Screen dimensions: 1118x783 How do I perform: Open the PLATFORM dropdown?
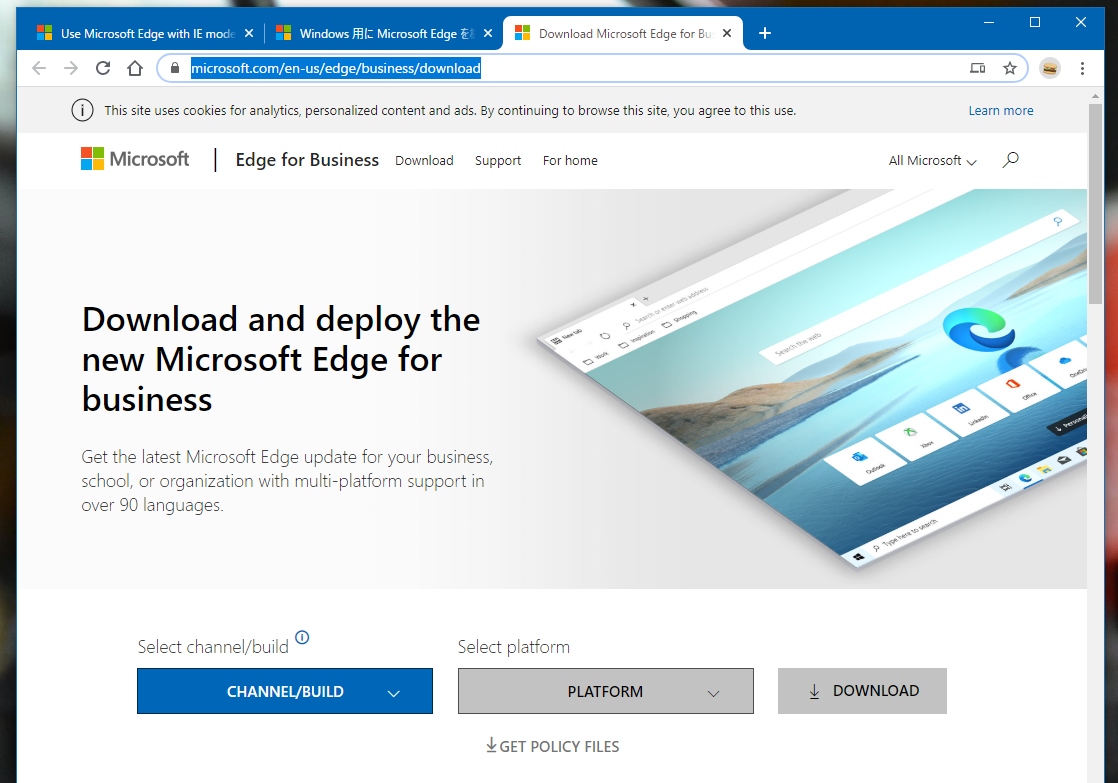point(605,691)
